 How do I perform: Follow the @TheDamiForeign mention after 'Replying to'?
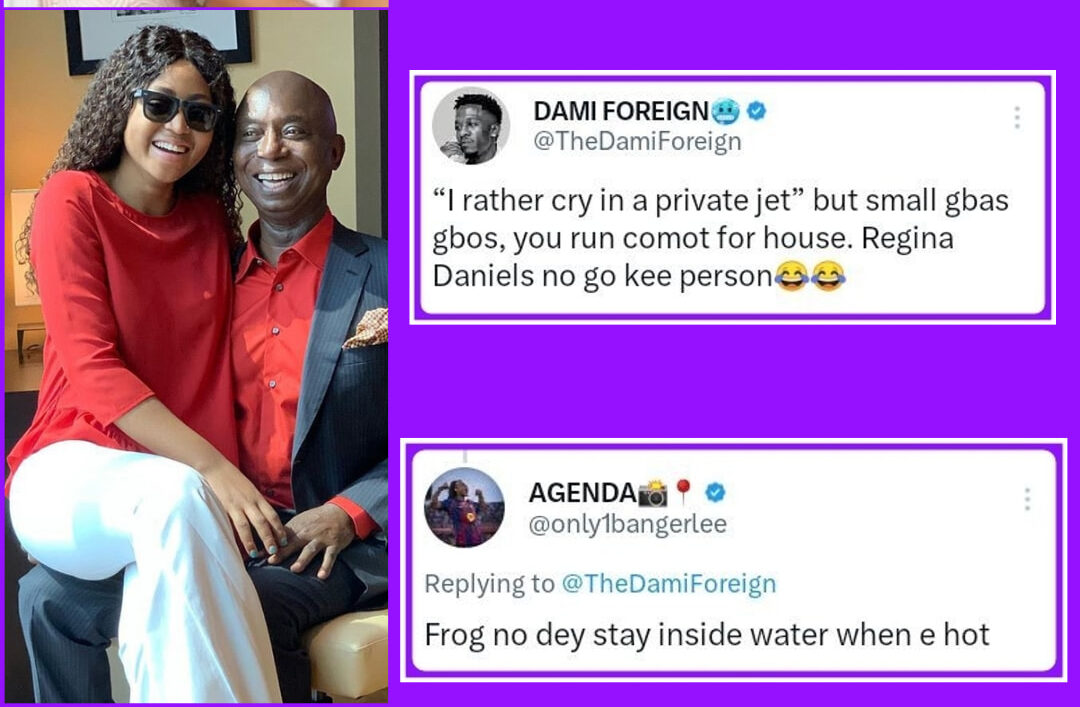point(669,584)
